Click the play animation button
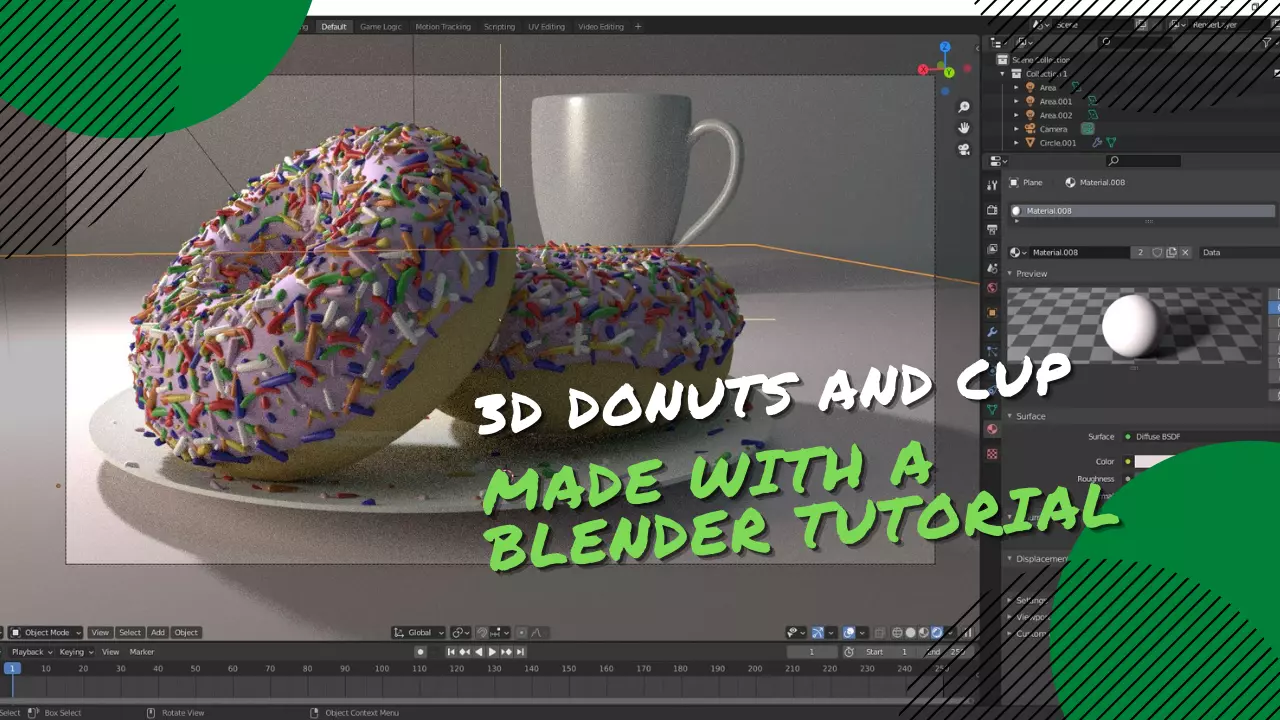Screen dimensions: 1280x720 (x=492, y=652)
